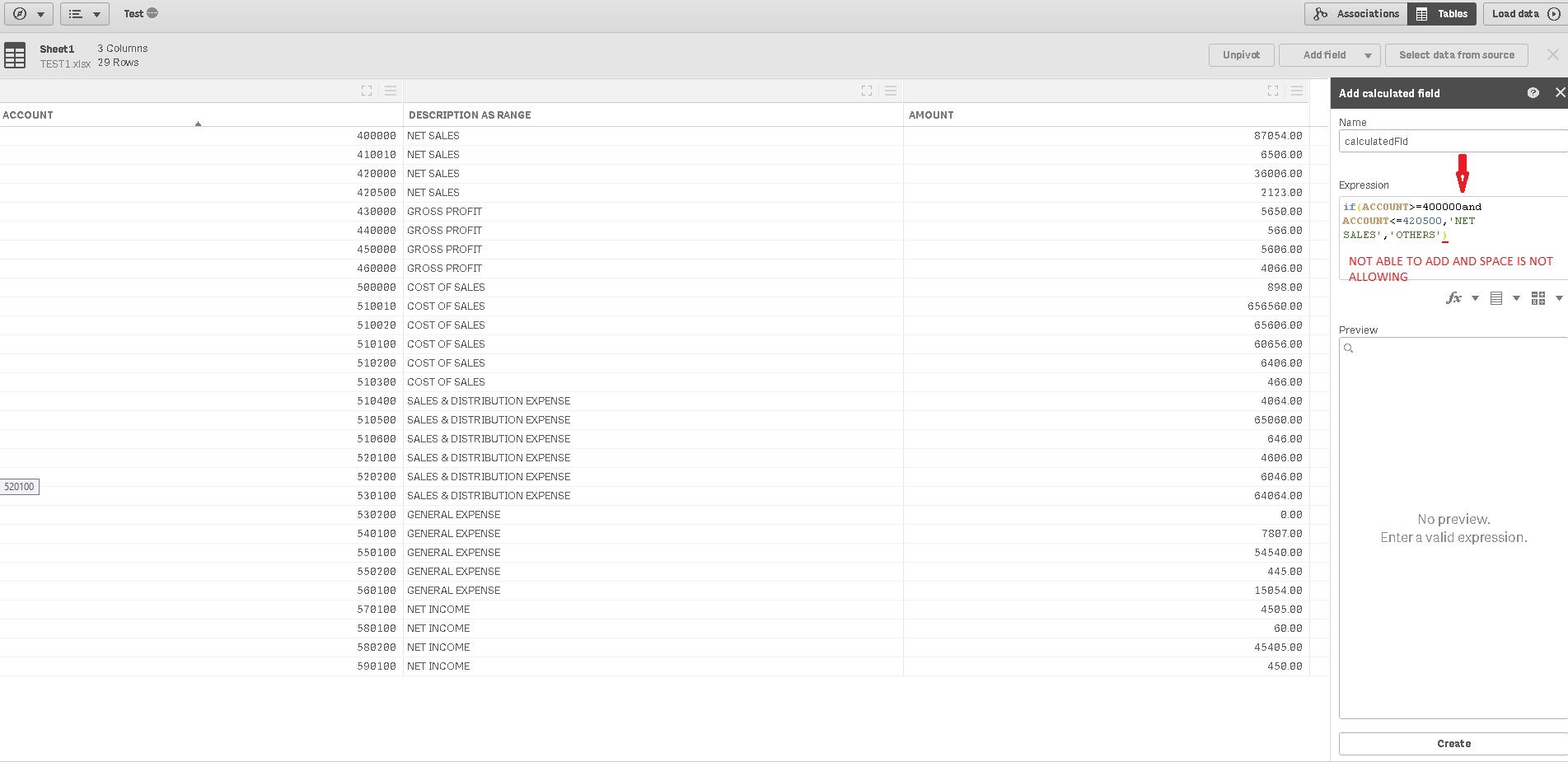Click GROSS PROFIT in the 440000 row
1568x762 pixels.
tap(444, 231)
